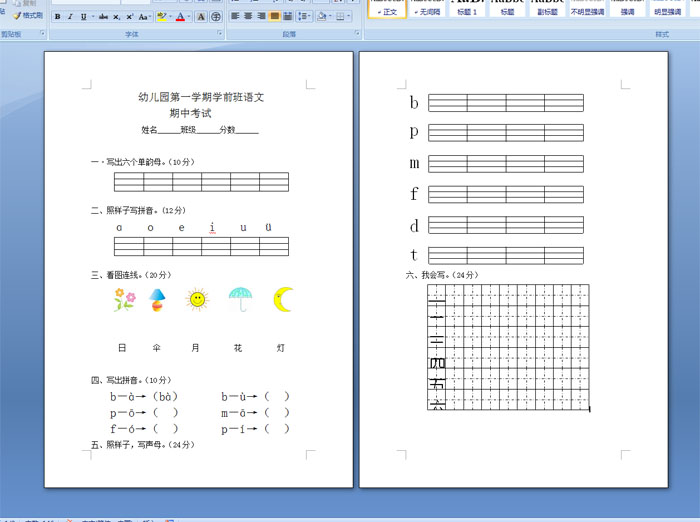Viewport: 700px width, 522px height.
Task: Toggle subscript formatting
Action: tap(116, 17)
